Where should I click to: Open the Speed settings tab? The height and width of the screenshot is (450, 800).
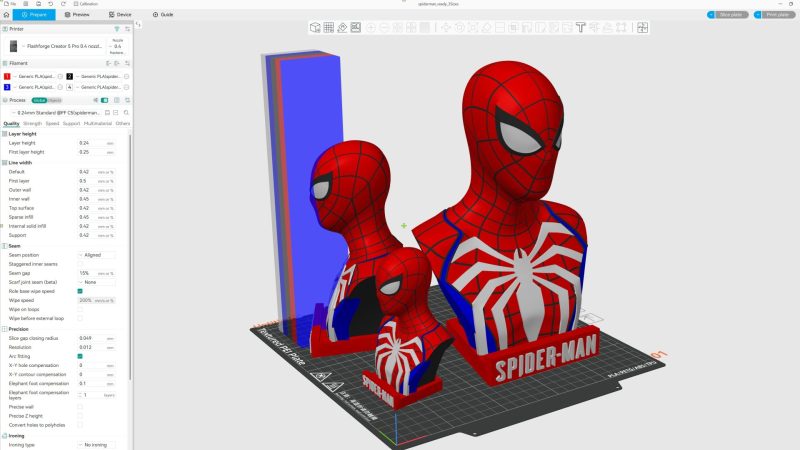point(53,123)
